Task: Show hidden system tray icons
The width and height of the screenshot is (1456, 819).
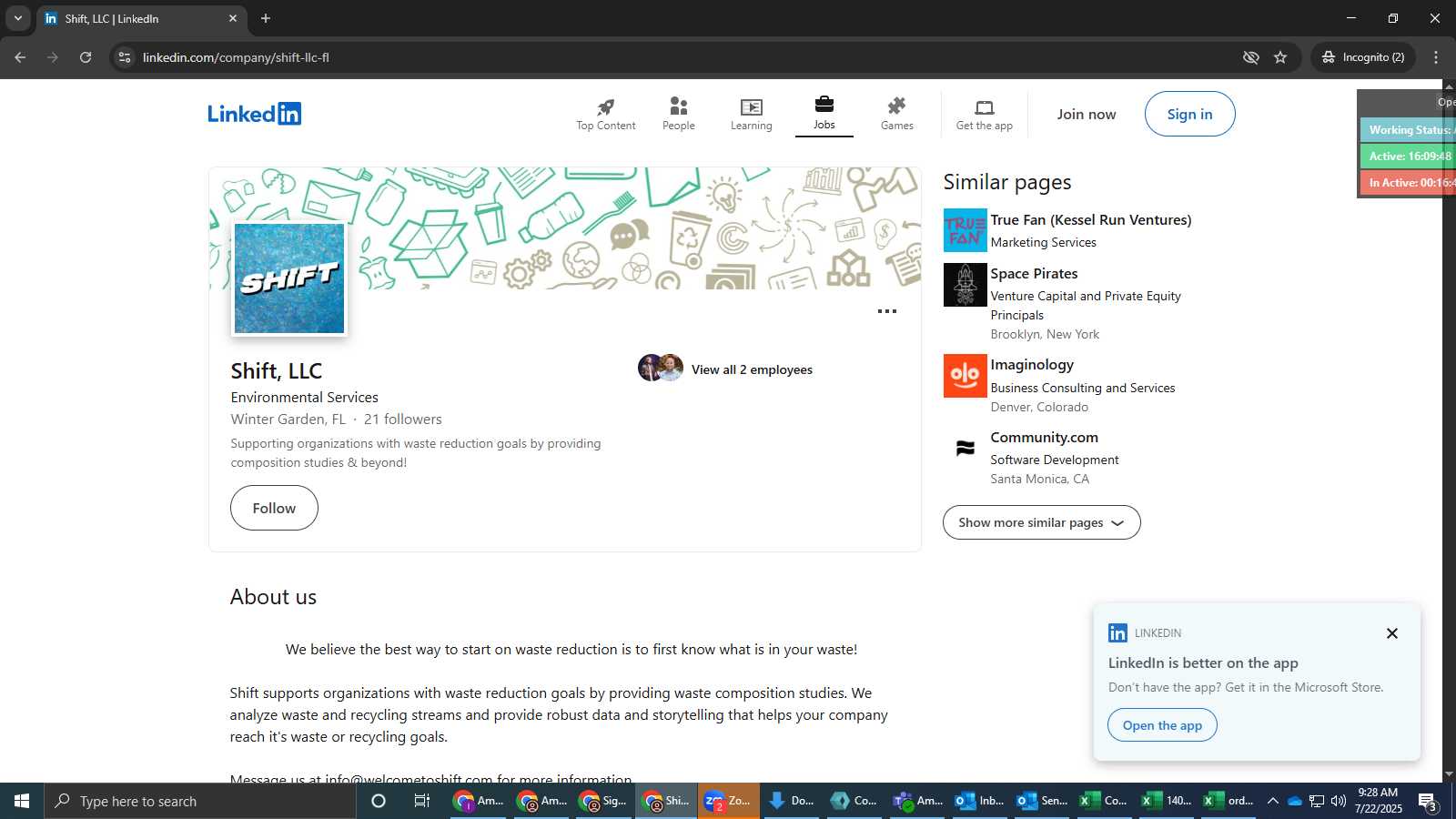Action: click(x=1272, y=801)
